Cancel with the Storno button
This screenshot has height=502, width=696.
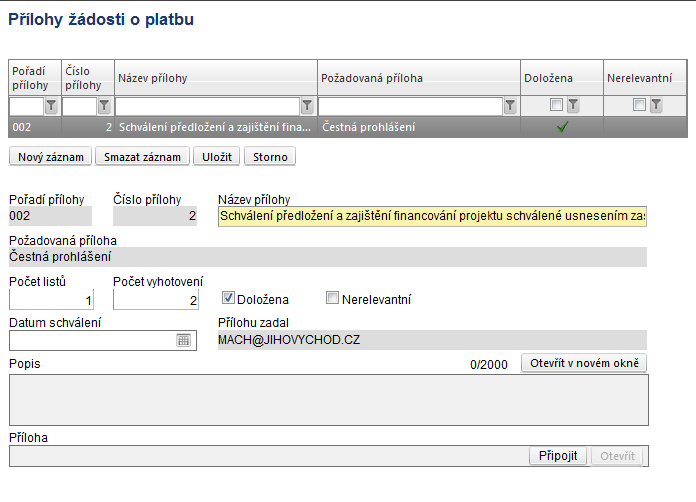pyautogui.click(x=270, y=157)
